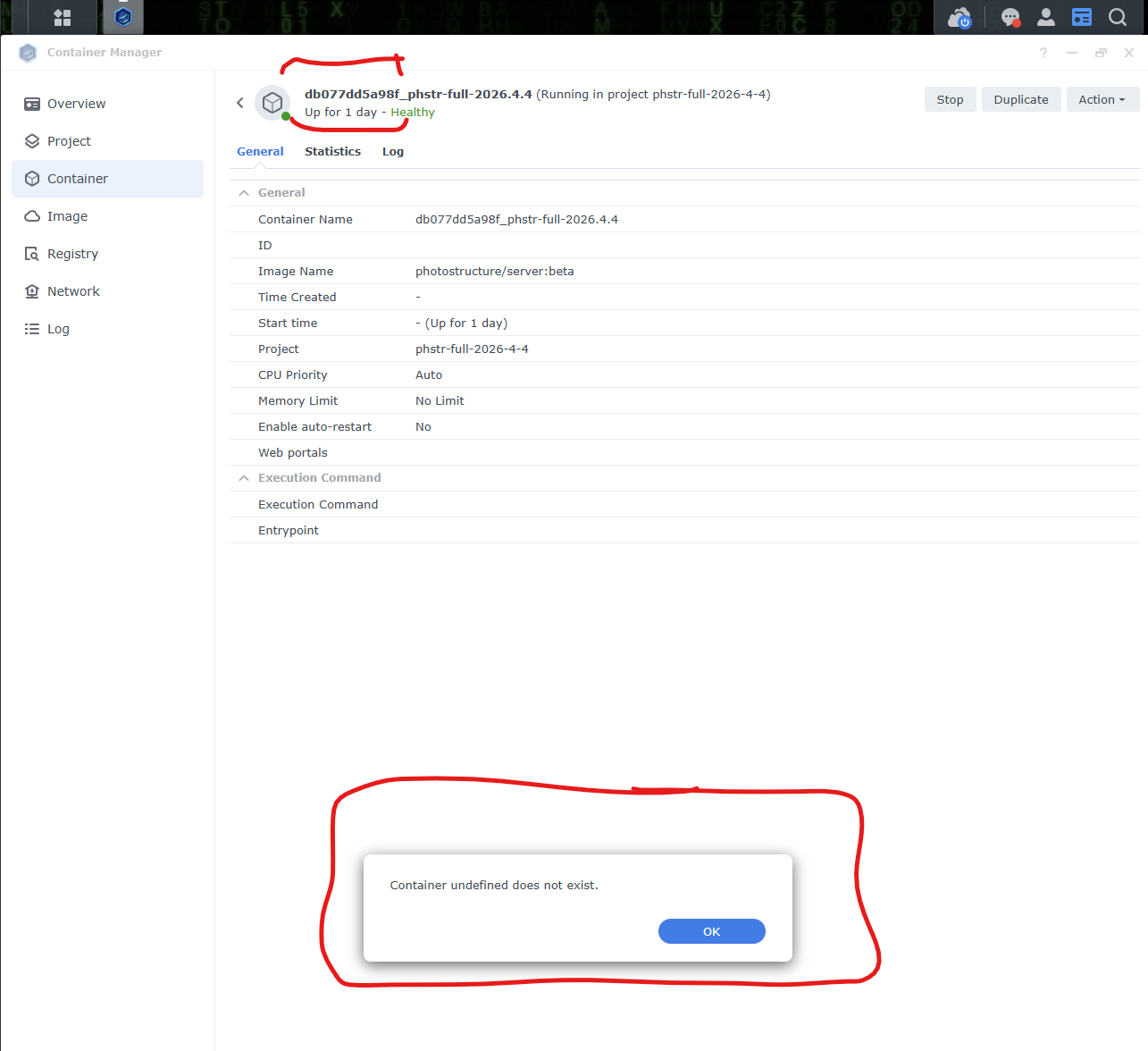Open the widgets panel icon

1082,18
